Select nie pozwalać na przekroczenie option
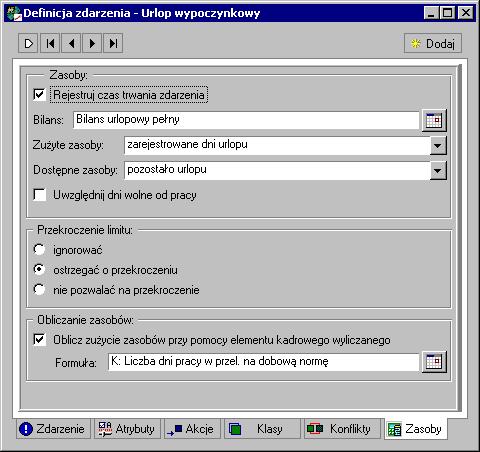 (39, 289)
